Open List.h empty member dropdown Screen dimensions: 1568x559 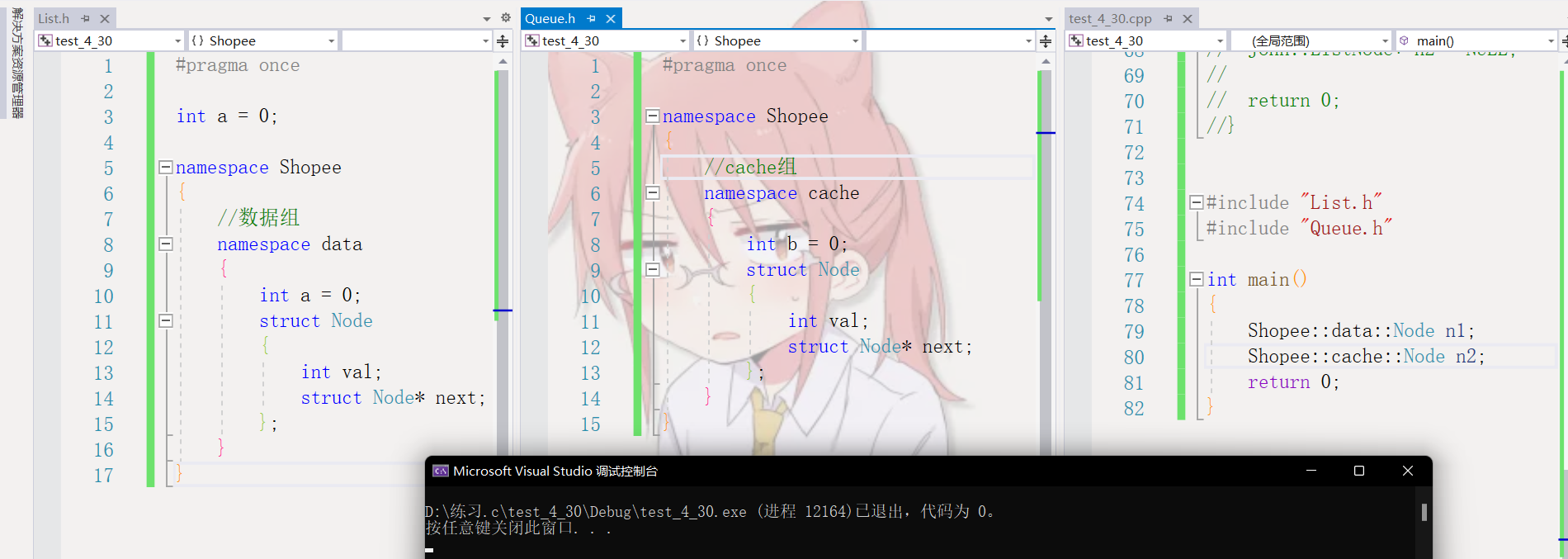tap(417, 40)
